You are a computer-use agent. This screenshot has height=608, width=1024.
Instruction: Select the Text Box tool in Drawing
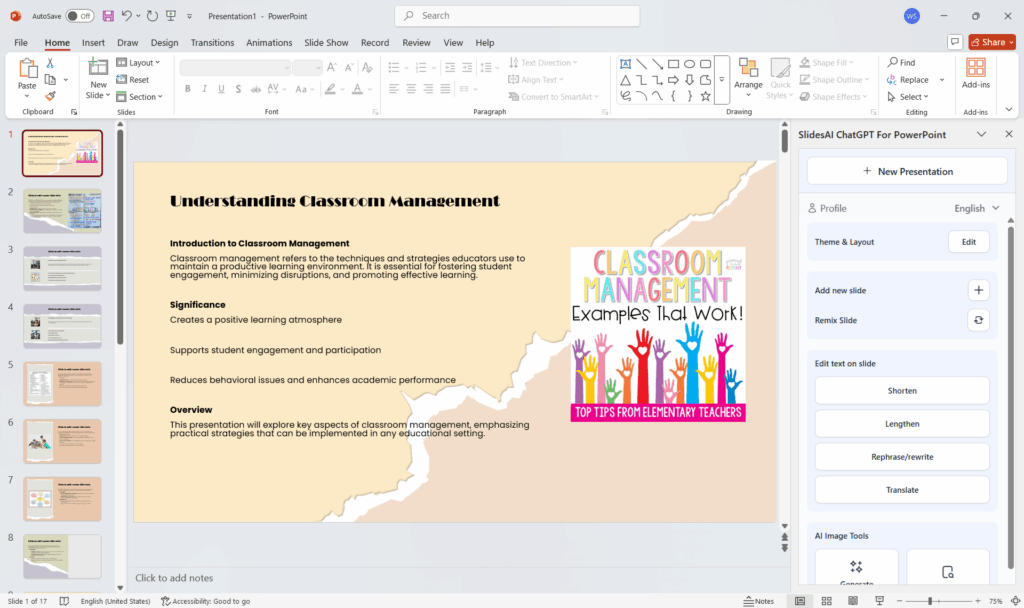[x=626, y=63]
